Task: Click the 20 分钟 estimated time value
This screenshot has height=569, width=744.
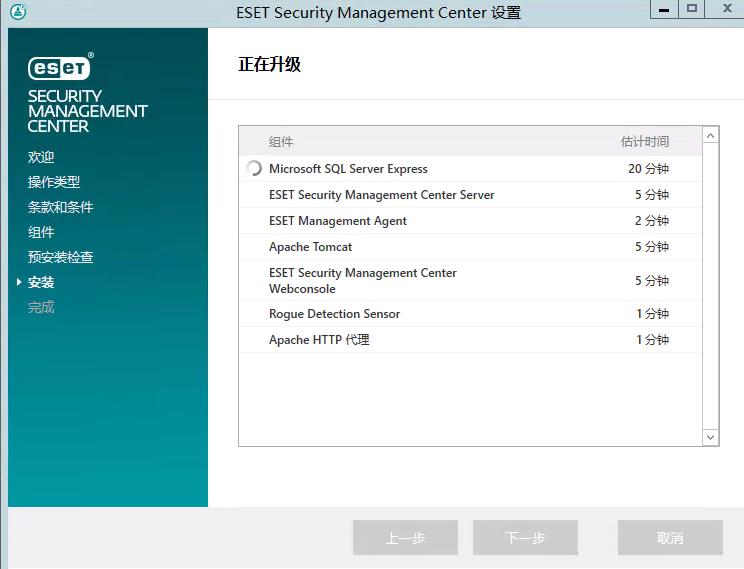Action: tap(648, 168)
